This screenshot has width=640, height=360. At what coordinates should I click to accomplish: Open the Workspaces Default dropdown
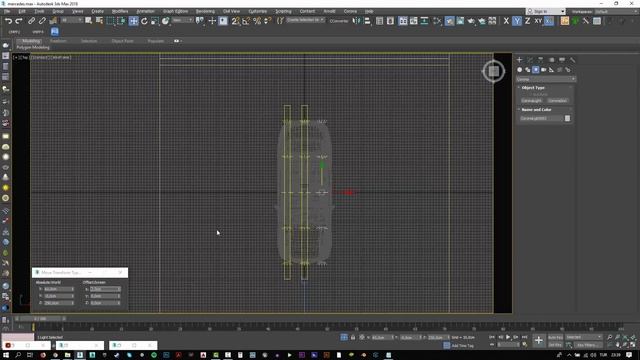616,11
